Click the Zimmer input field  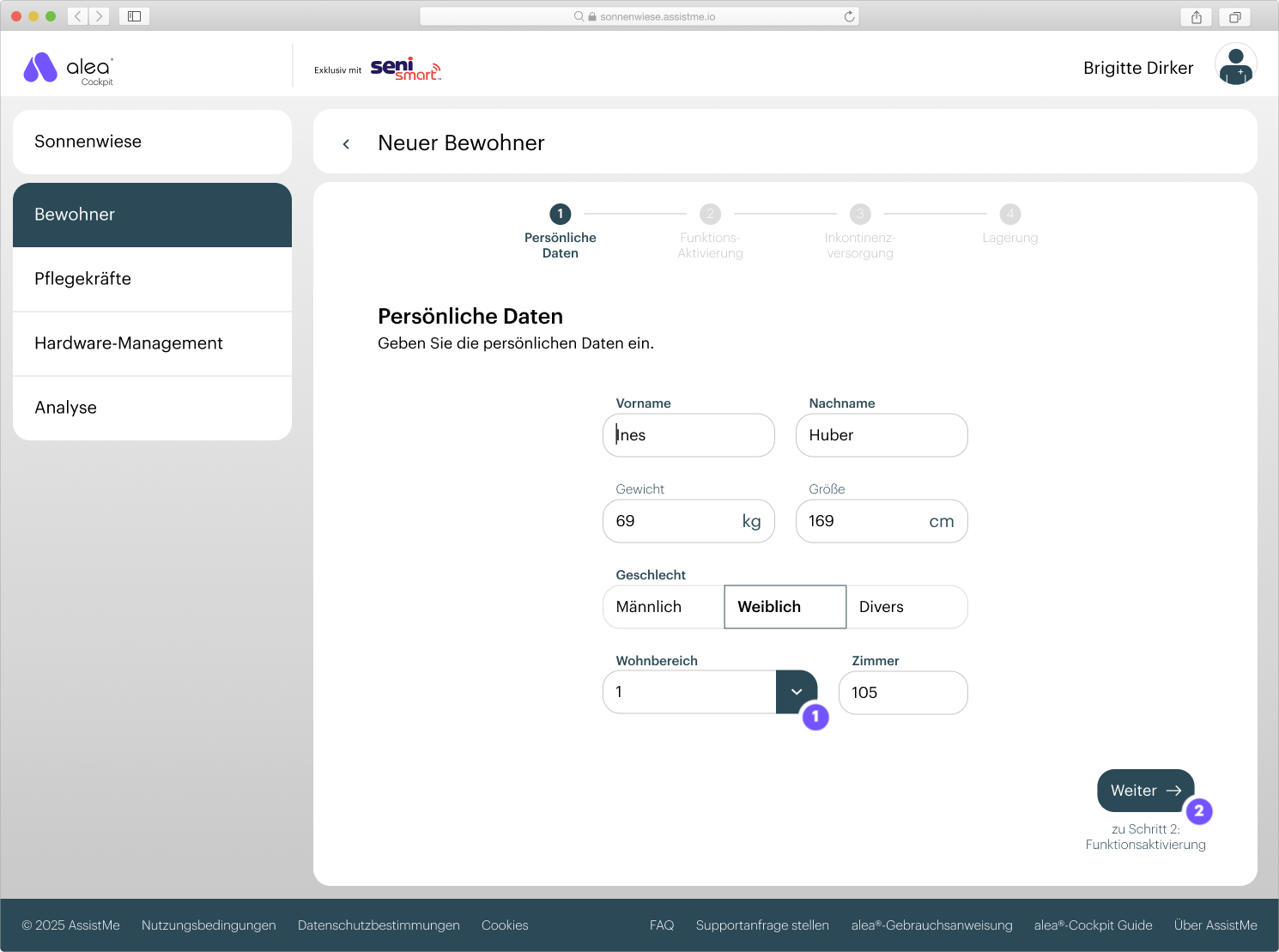(903, 693)
